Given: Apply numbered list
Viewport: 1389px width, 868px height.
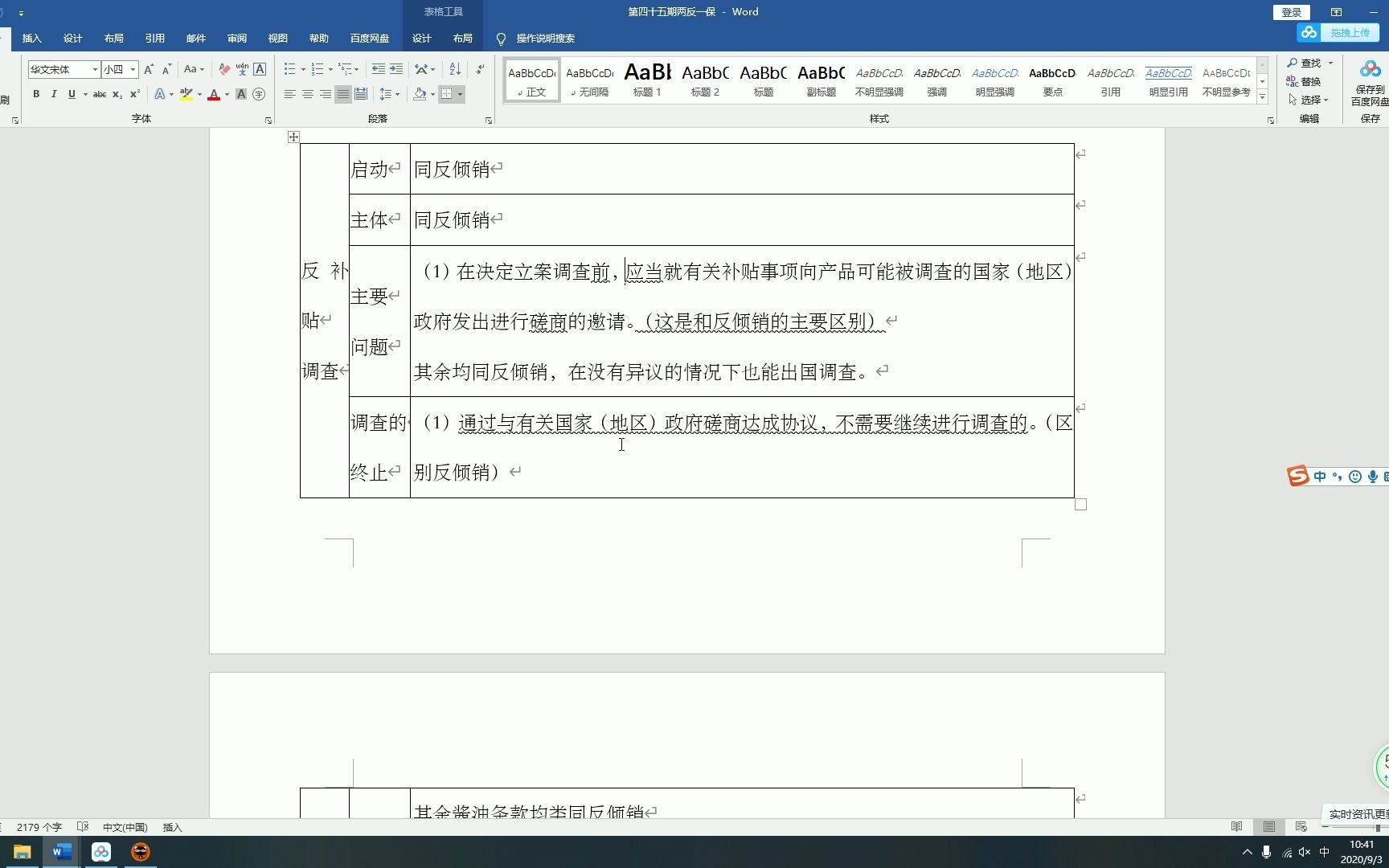Looking at the screenshot, I should tap(318, 69).
